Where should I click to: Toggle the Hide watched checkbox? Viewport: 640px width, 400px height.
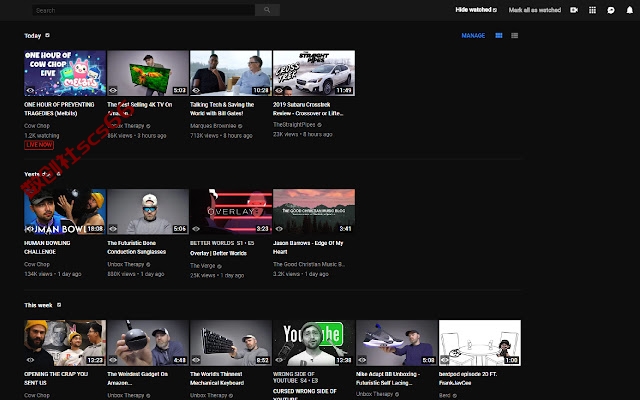pos(495,10)
